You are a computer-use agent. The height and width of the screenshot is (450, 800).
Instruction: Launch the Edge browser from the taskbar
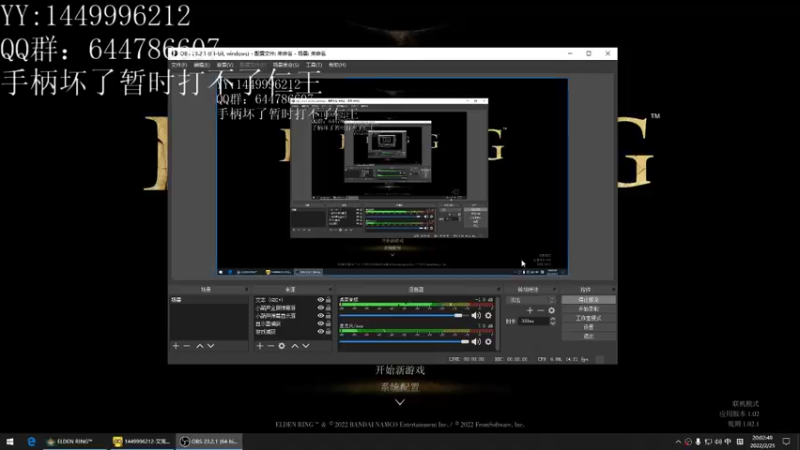31,441
